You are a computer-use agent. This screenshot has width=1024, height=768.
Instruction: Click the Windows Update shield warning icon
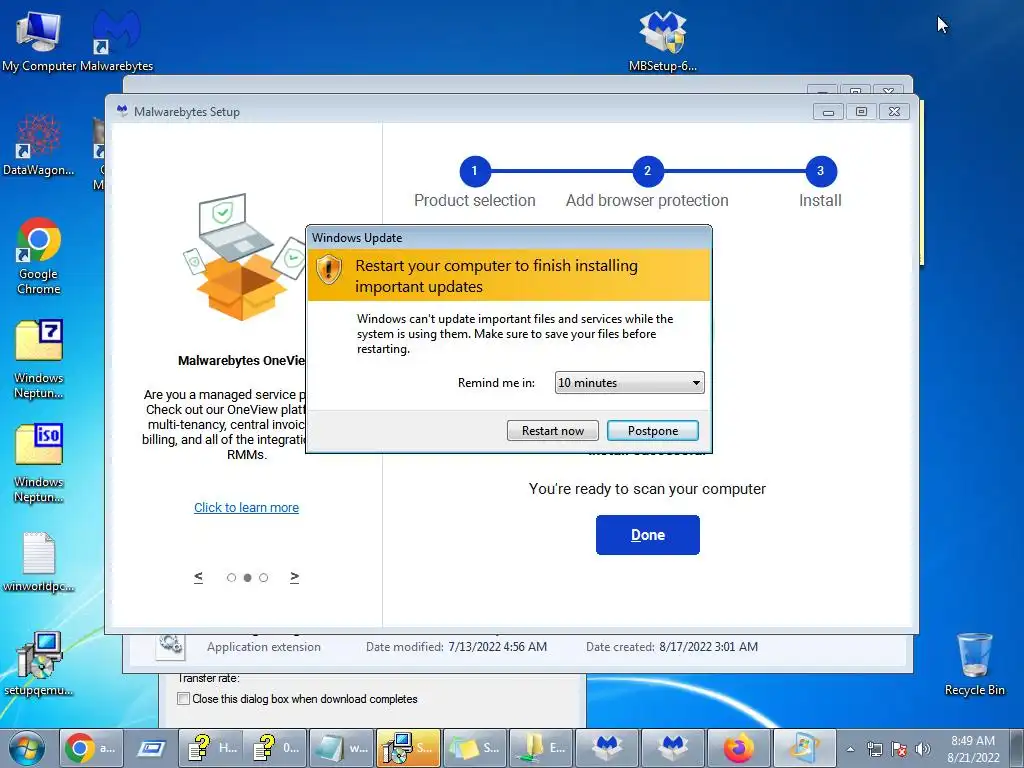pyautogui.click(x=328, y=269)
